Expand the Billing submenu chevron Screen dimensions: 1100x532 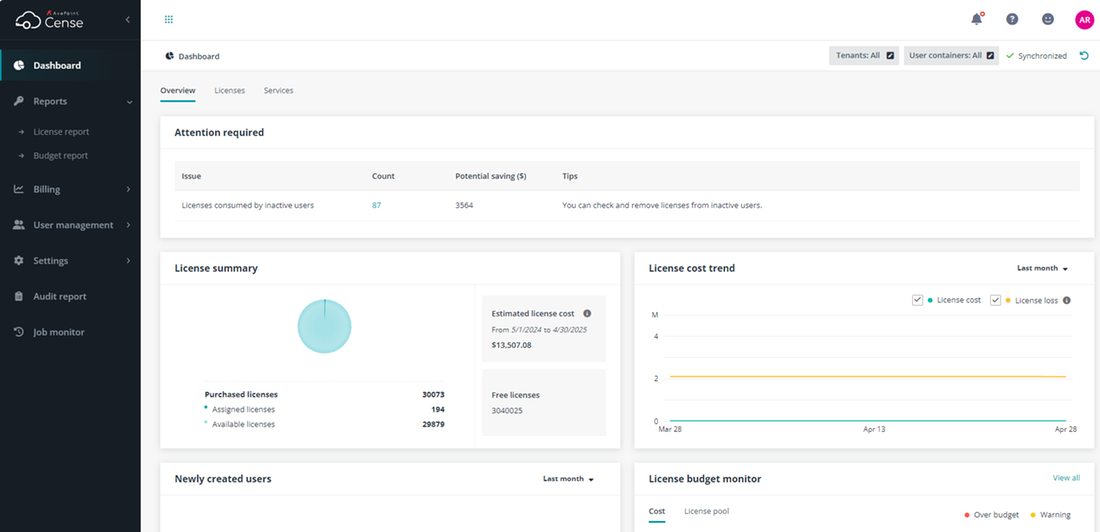coord(128,189)
